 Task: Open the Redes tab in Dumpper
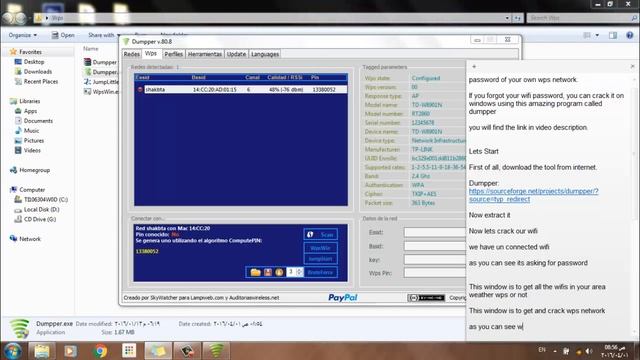pyautogui.click(x=131, y=54)
